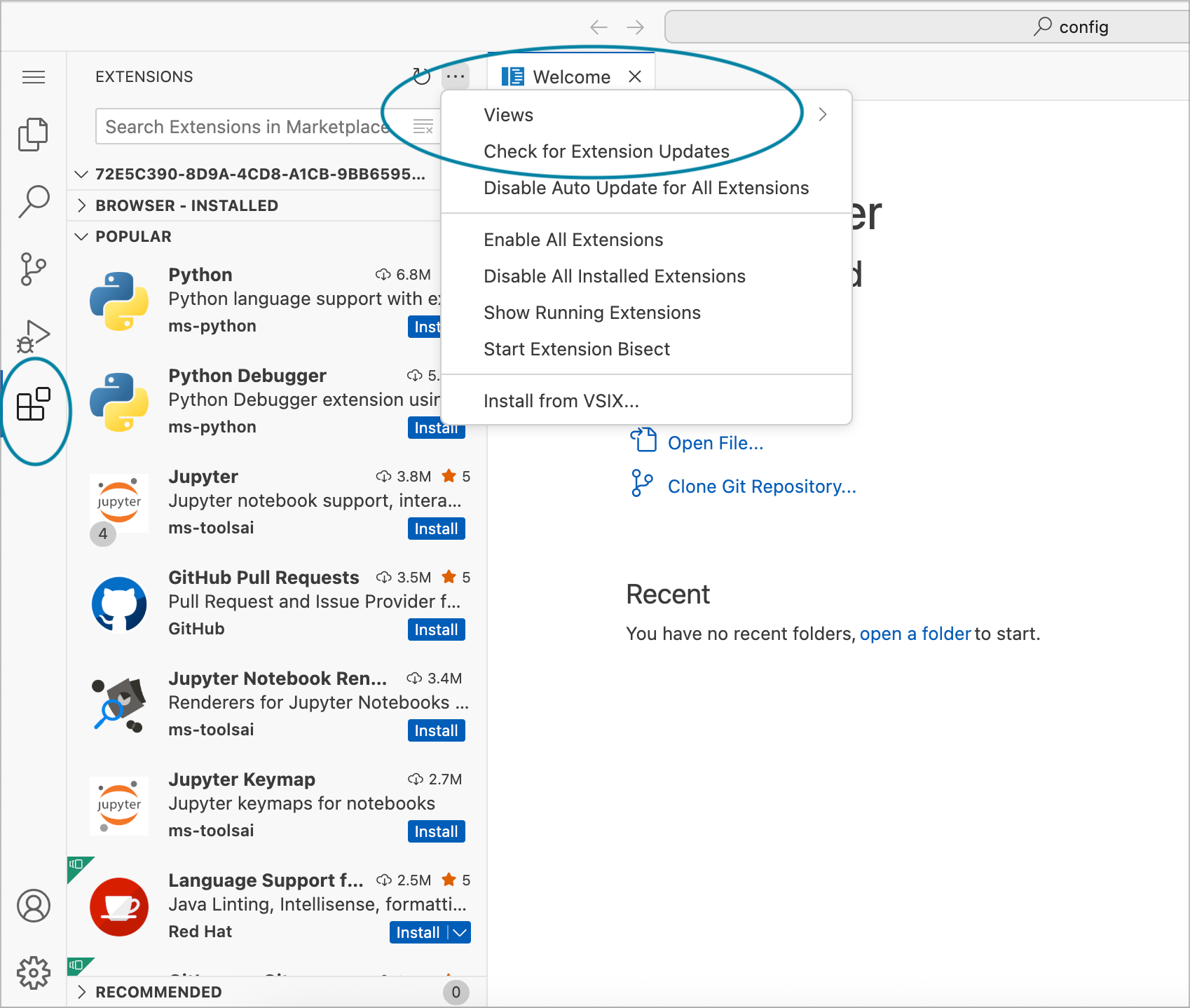Click the 'Red Hat' publisher name
This screenshot has height=1008, width=1190.
(x=200, y=932)
